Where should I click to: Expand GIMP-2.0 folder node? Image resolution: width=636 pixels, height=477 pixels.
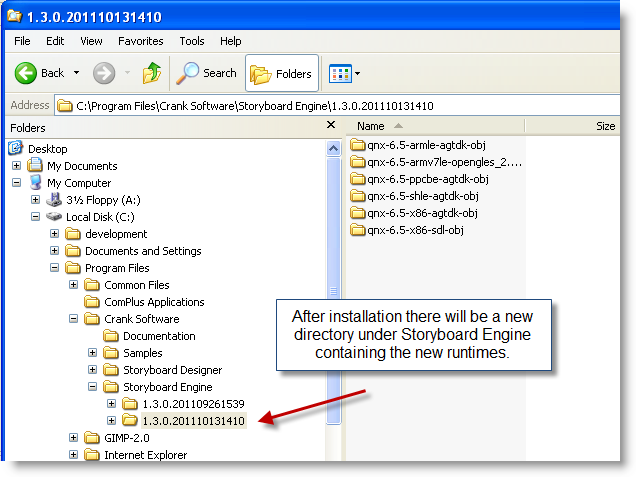73,438
